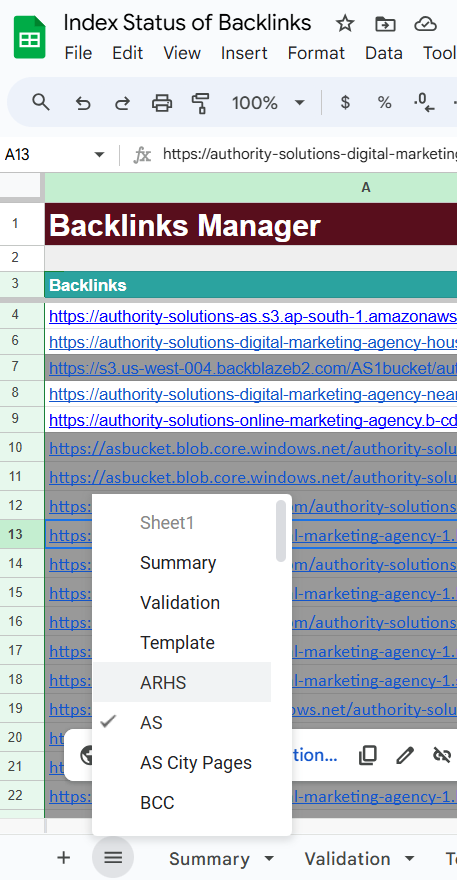457x880 pixels.
Task: Open the Summary tab dropdown arrow
Action: (269, 859)
